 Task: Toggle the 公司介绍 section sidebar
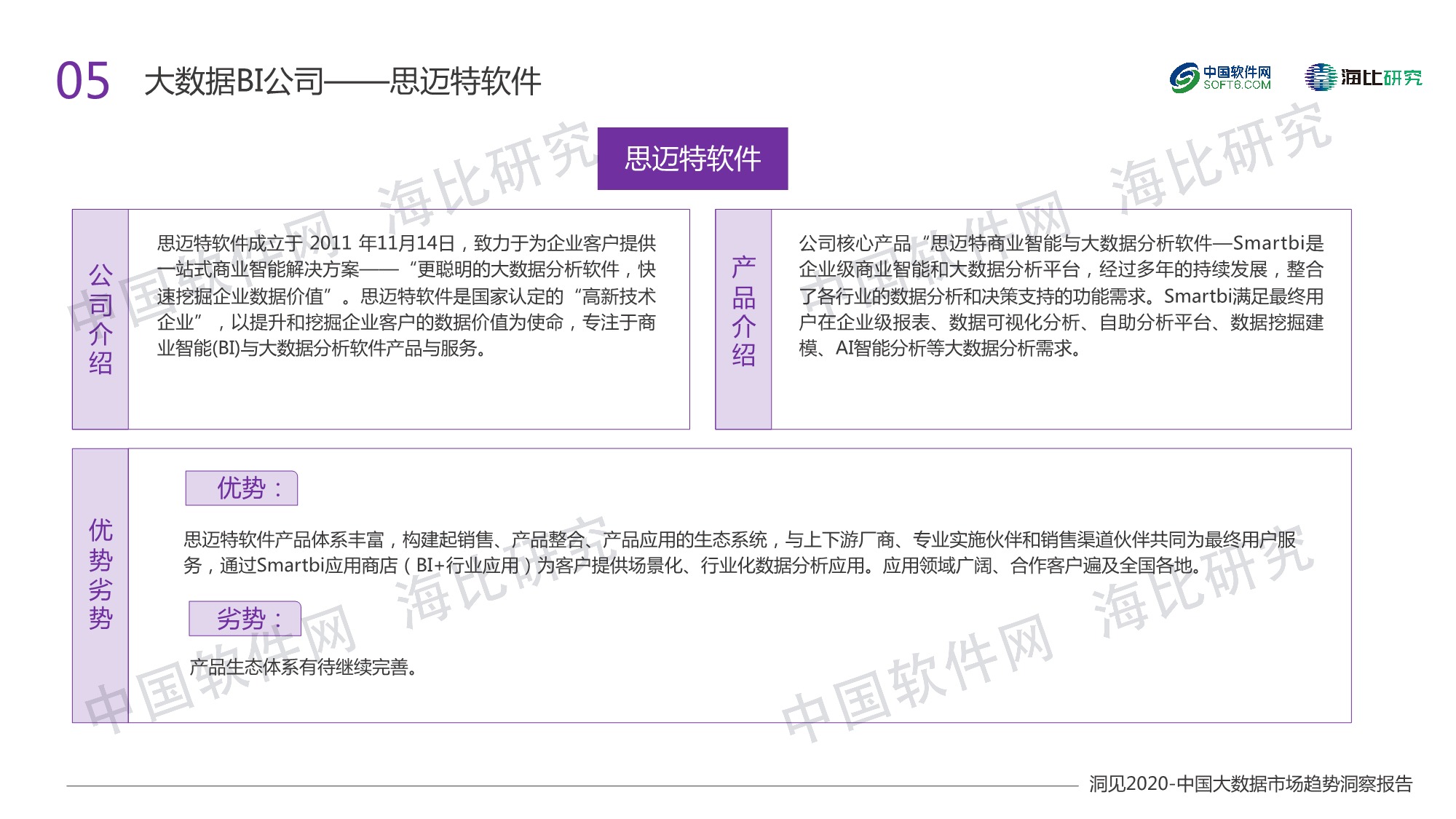(x=100, y=319)
